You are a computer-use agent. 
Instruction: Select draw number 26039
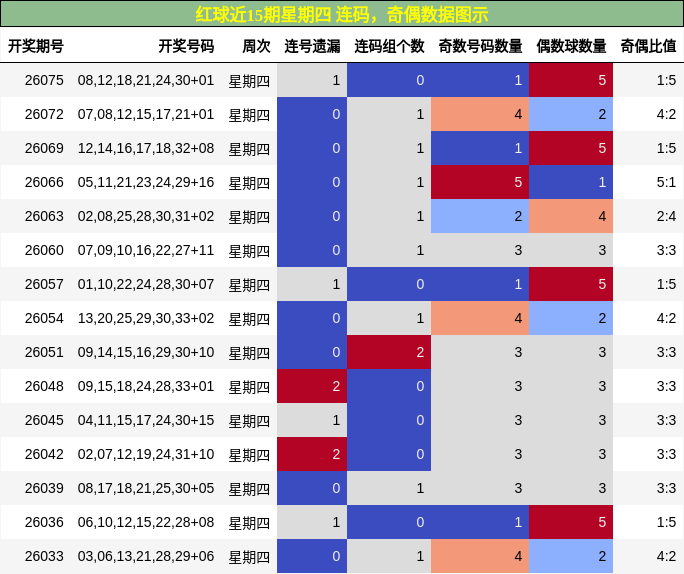pos(44,489)
